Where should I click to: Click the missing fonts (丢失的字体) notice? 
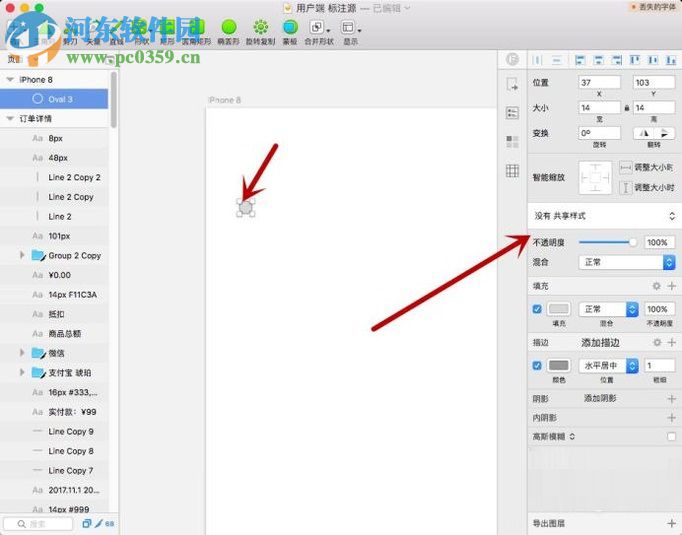tap(654, 7)
